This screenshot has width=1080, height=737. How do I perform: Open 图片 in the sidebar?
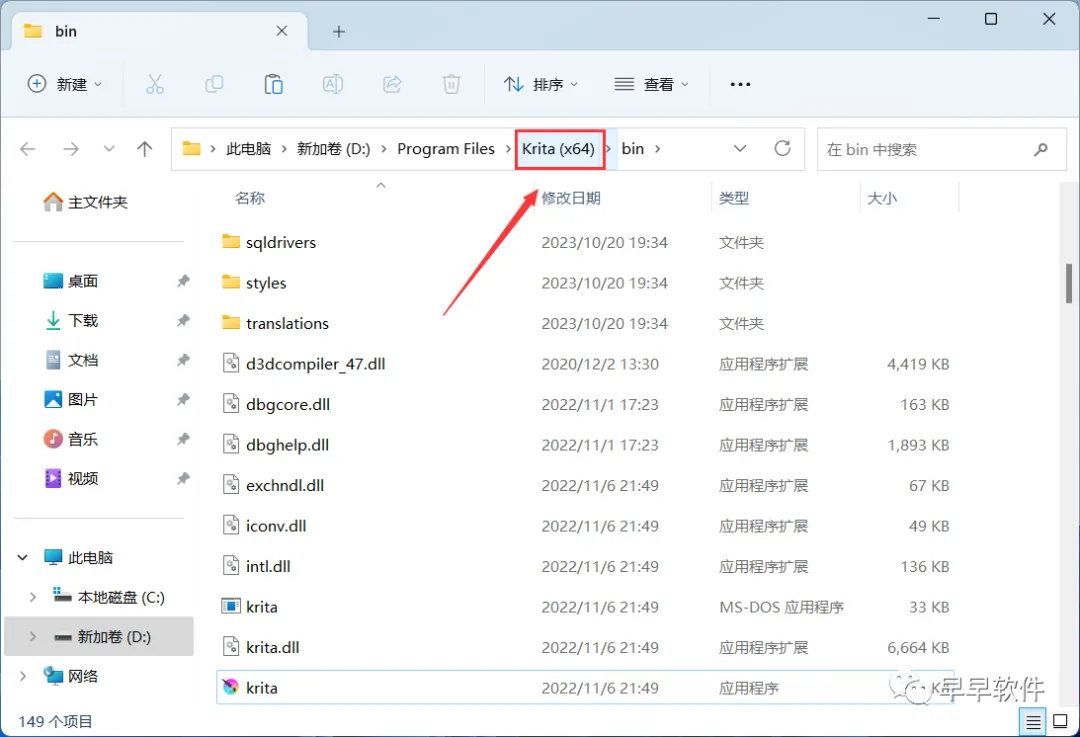[x=71, y=399]
